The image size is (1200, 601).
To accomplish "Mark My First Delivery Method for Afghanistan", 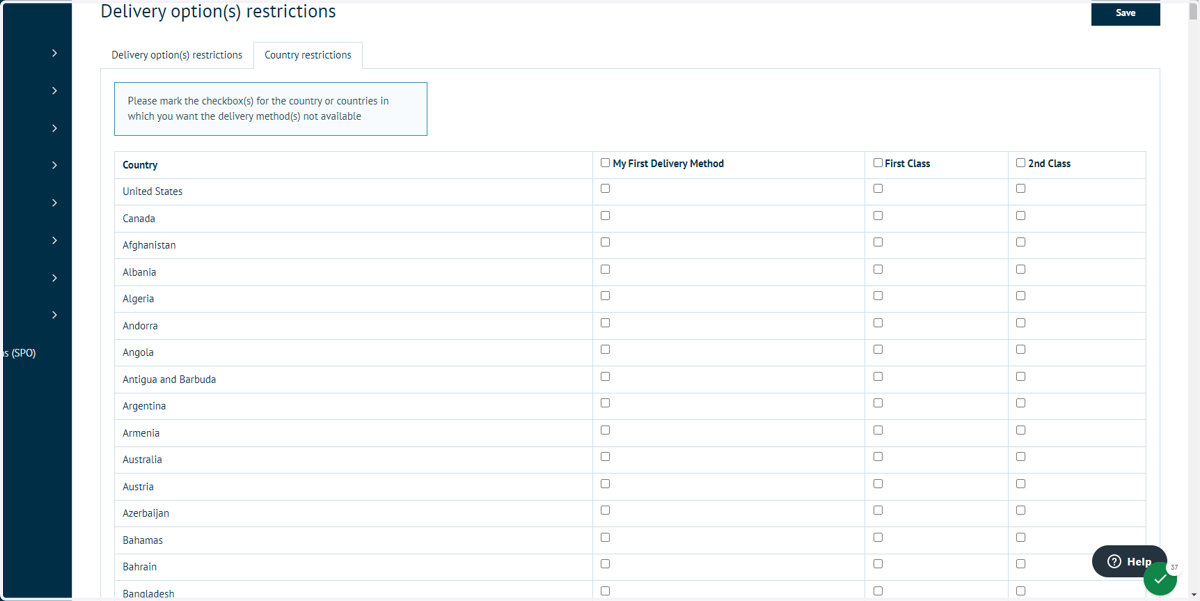I will click(x=605, y=242).
